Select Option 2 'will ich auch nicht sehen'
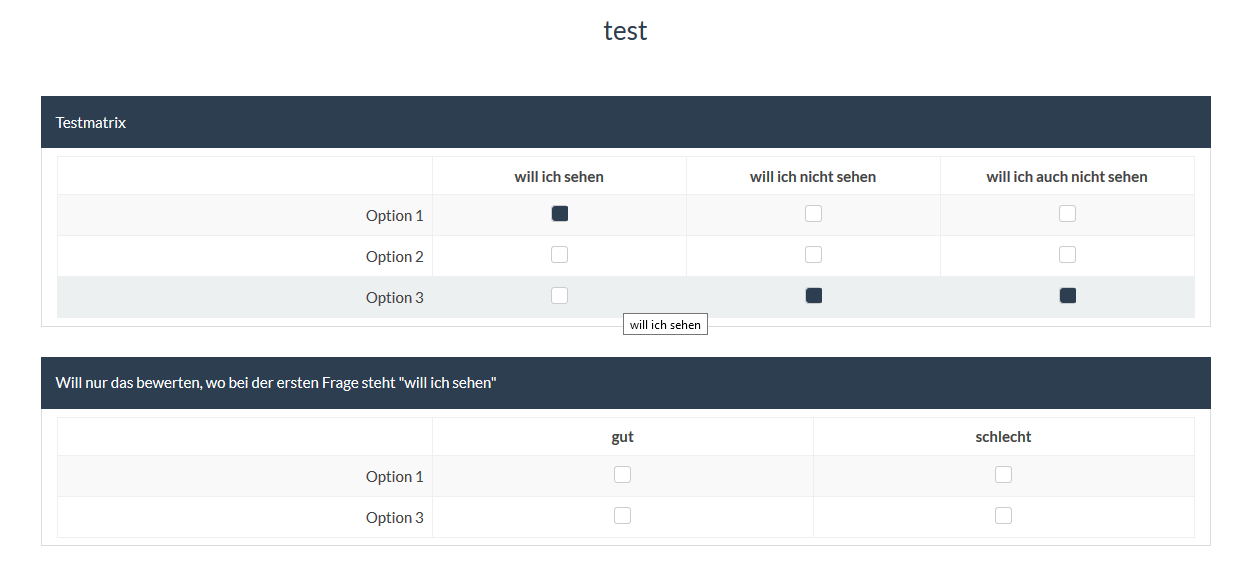 pos(1067,255)
